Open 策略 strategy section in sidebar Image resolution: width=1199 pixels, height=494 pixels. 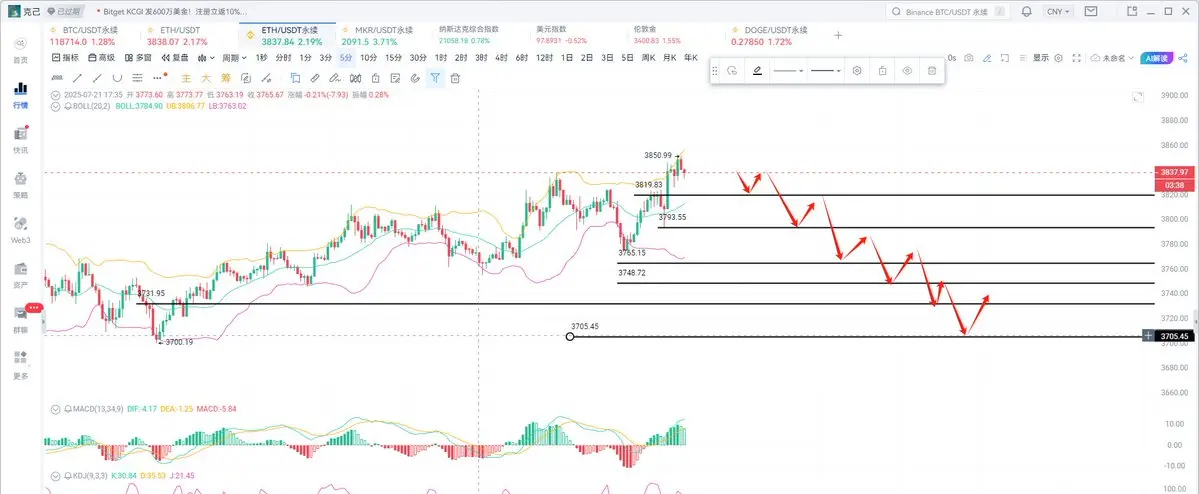pyautogui.click(x=21, y=185)
